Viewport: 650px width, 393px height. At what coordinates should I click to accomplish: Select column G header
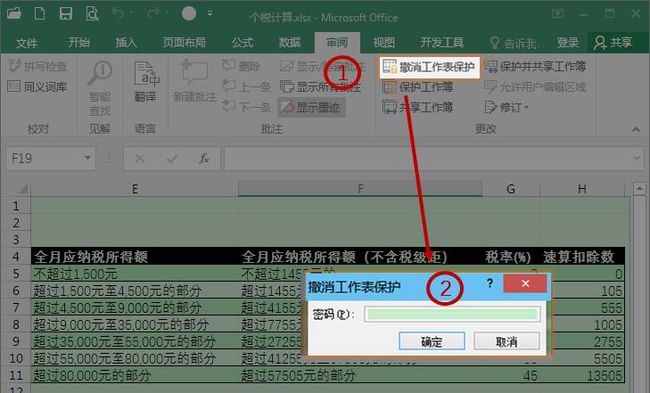[511, 189]
